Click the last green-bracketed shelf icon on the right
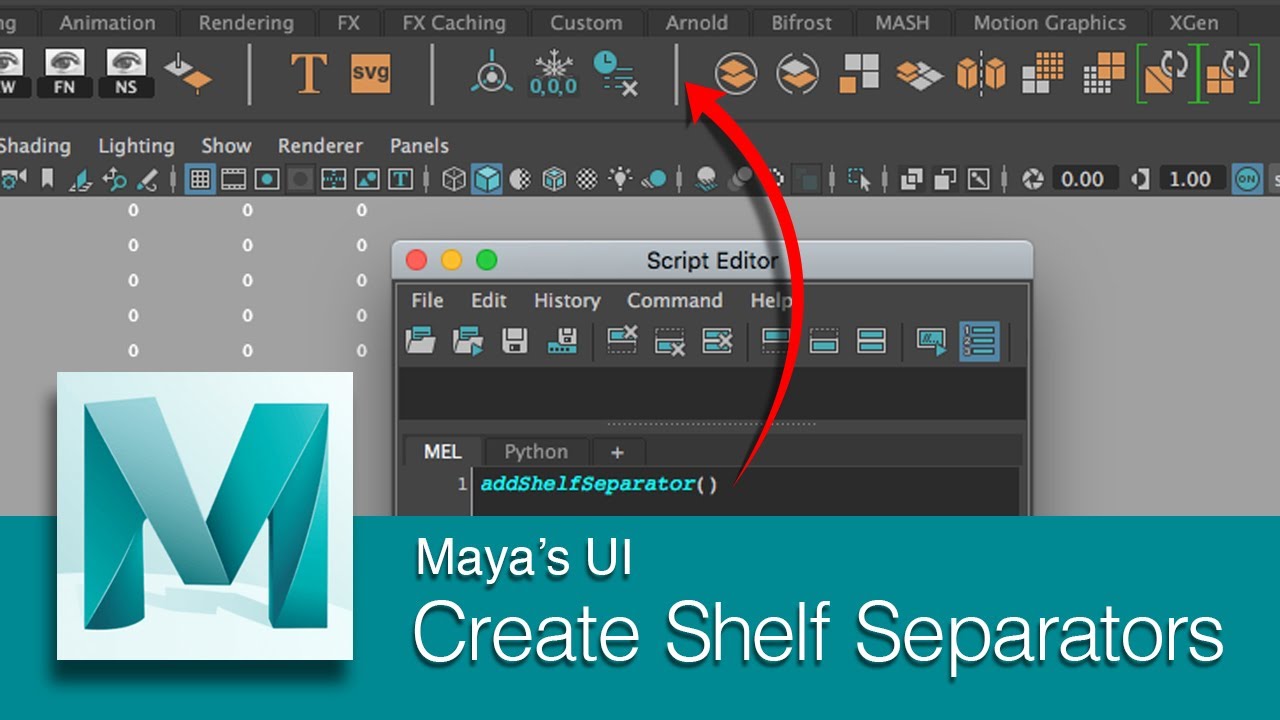The image size is (1280, 720). pyautogui.click(x=1227, y=73)
